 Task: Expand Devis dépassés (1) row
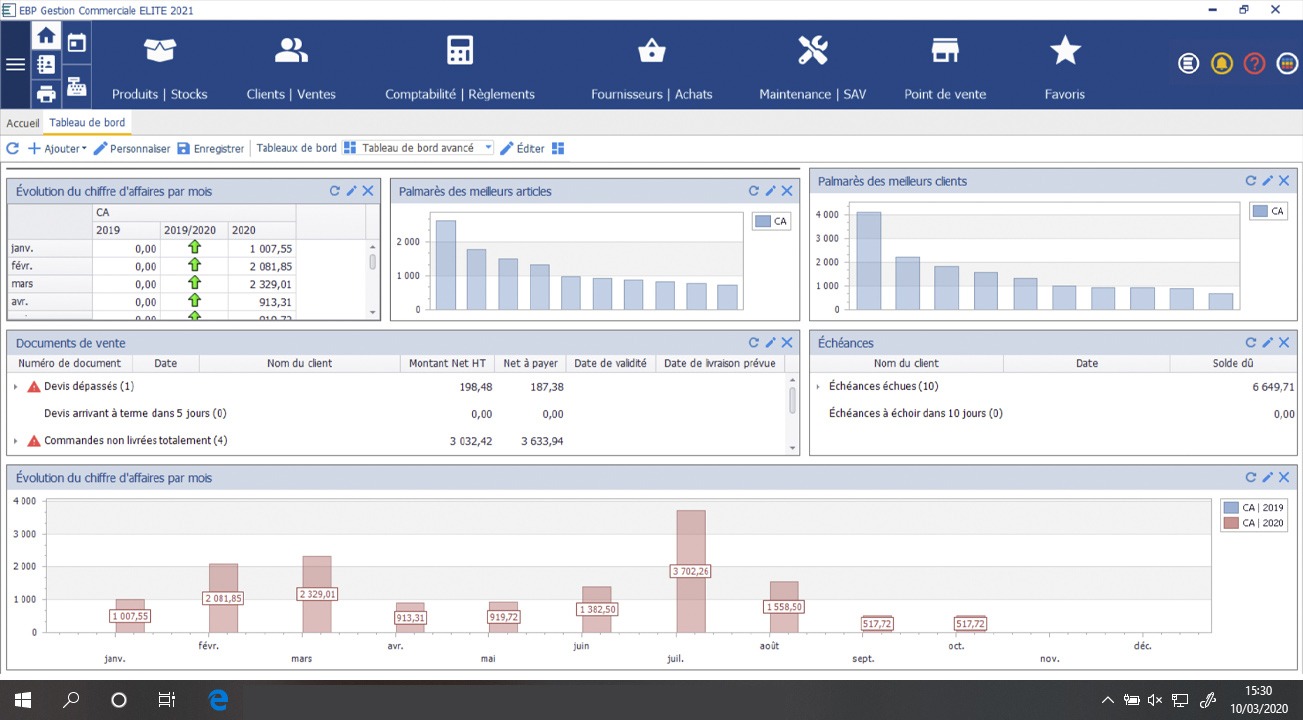pos(16,386)
